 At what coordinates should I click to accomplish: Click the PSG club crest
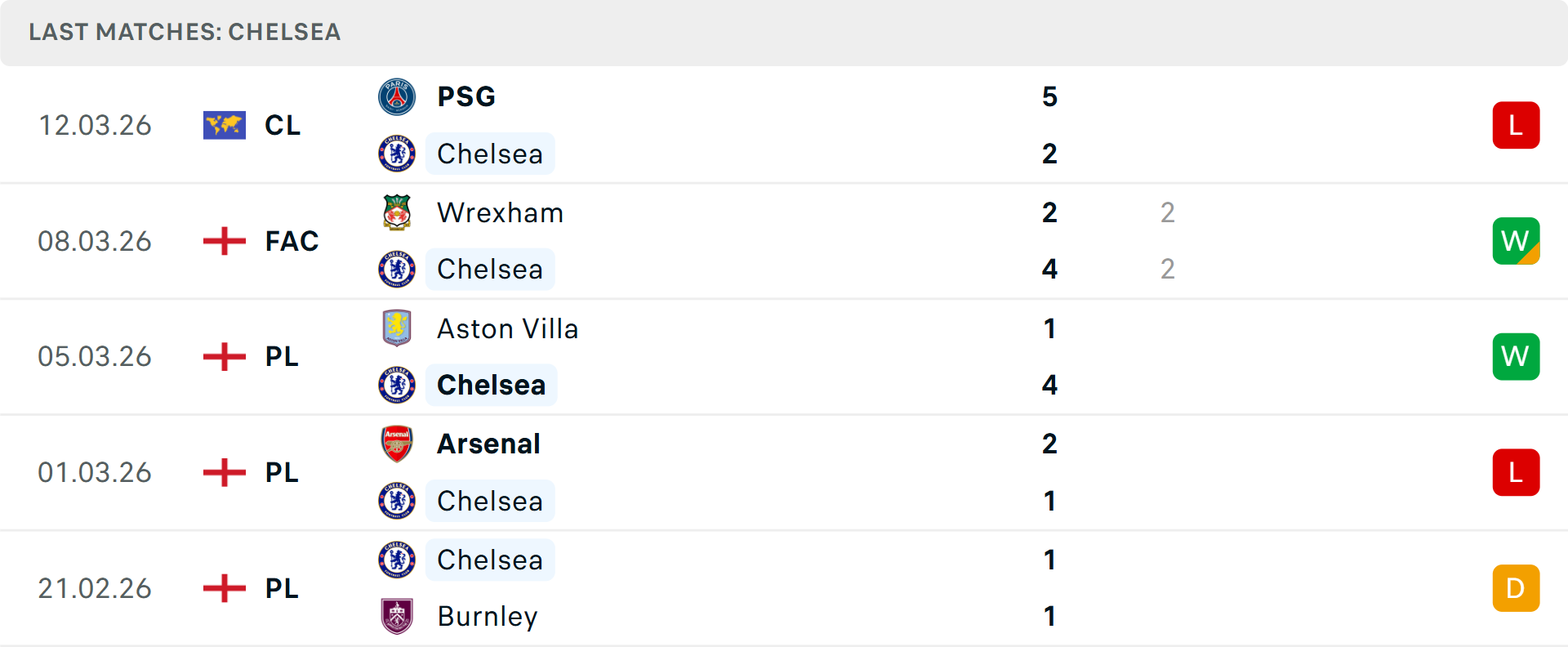pos(397,97)
